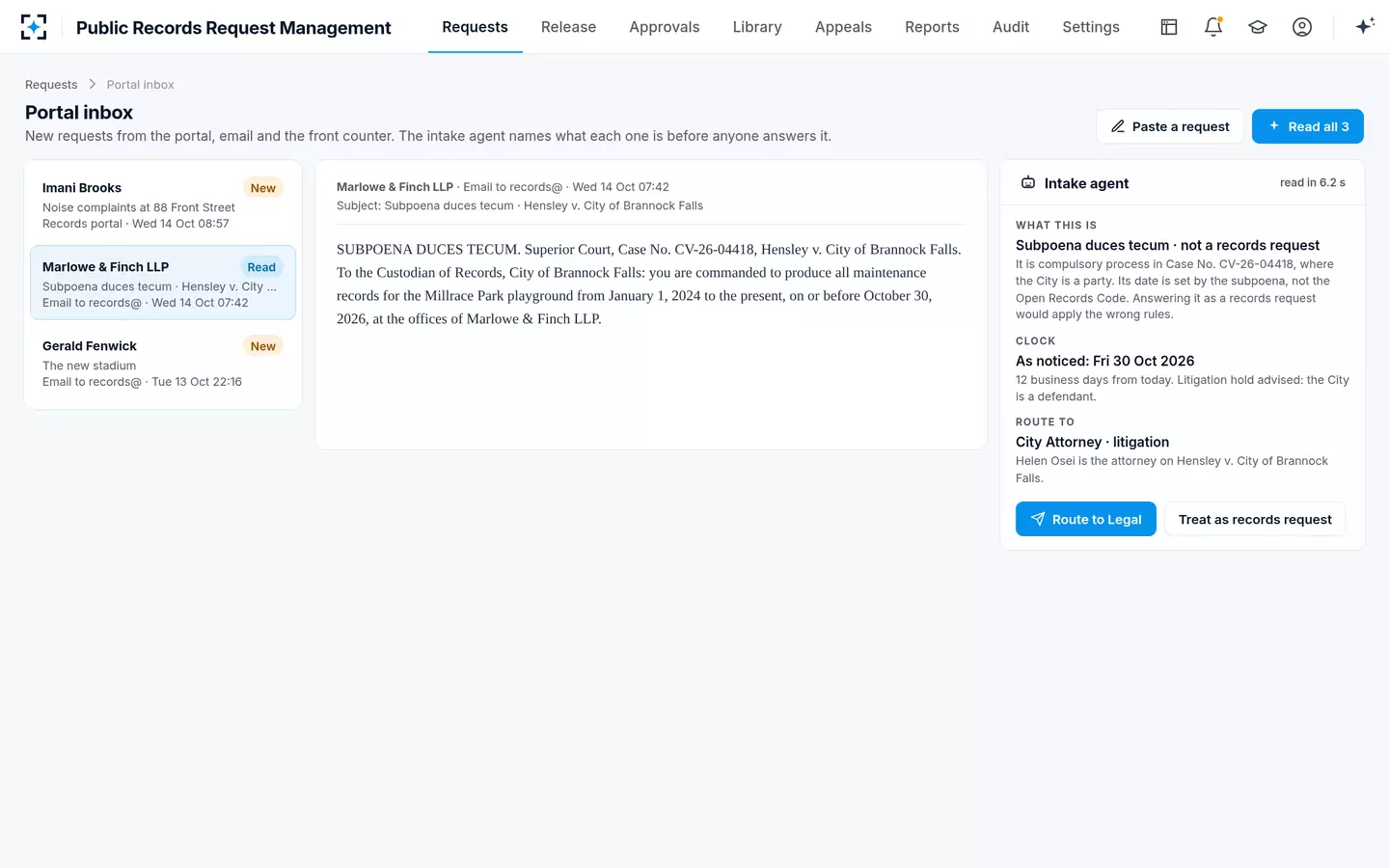Select the Imani Brooks request
1389x868 pixels.
pyautogui.click(x=163, y=204)
